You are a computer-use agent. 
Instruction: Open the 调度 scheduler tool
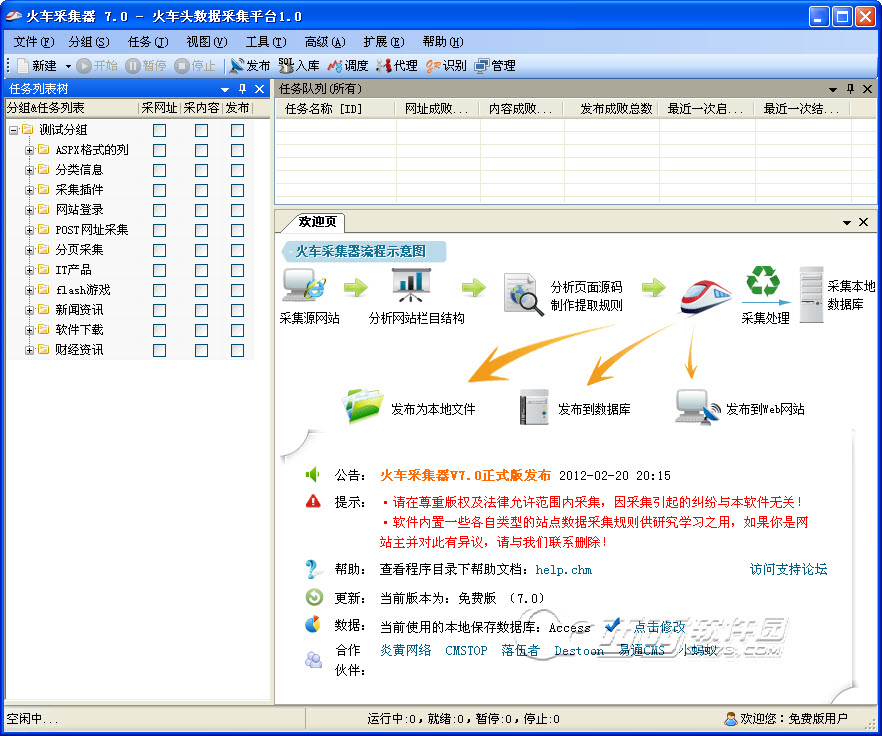(x=335, y=66)
